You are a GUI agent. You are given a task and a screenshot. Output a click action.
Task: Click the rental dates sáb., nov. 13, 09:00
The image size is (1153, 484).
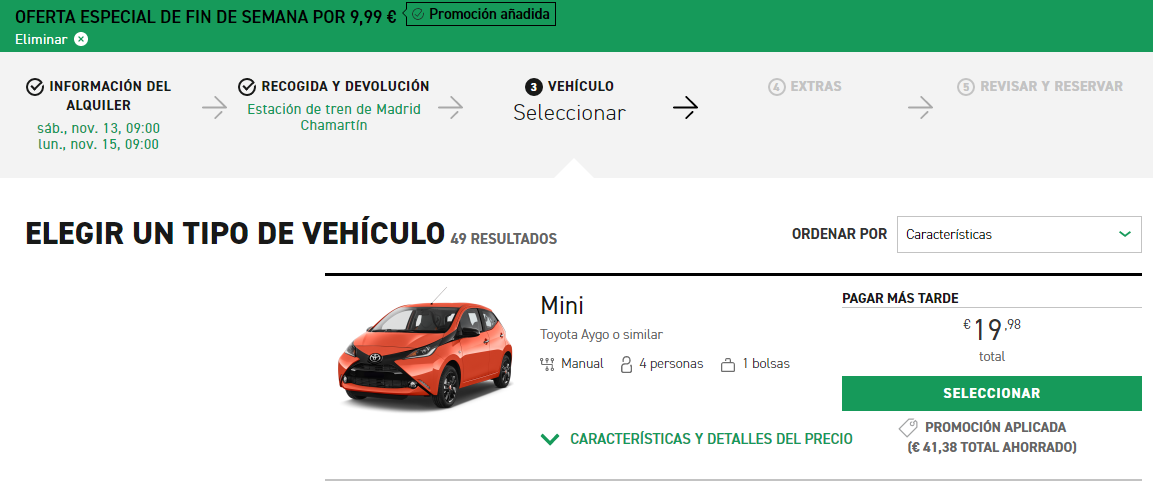coord(99,128)
